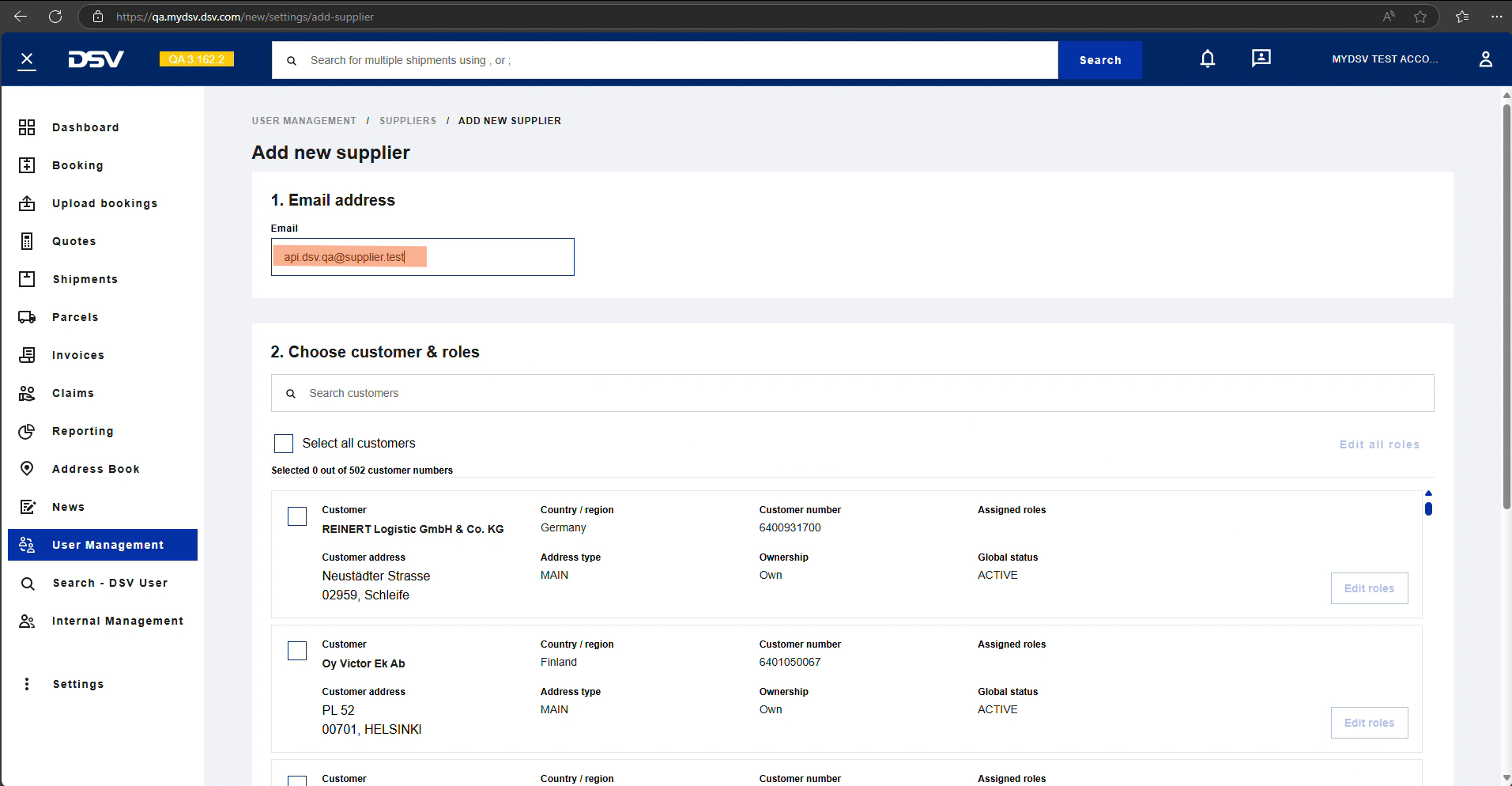Viewport: 1512px width, 786px height.
Task: Select the Oy Victor Ek Ab checkbox
Action: pyautogui.click(x=297, y=651)
